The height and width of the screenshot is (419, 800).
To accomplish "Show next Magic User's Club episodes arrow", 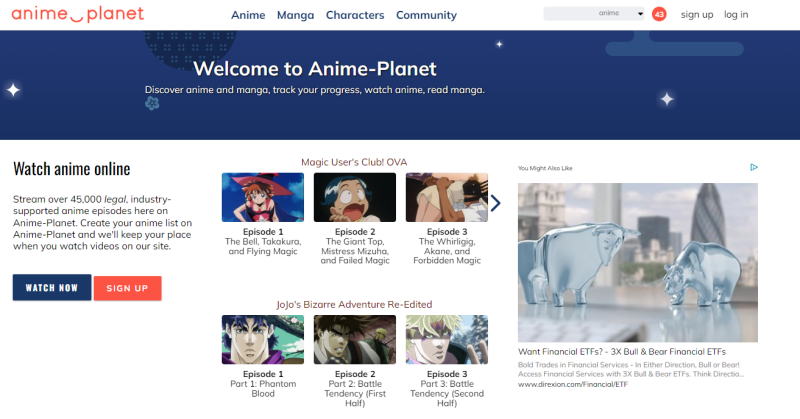I will tap(495, 203).
